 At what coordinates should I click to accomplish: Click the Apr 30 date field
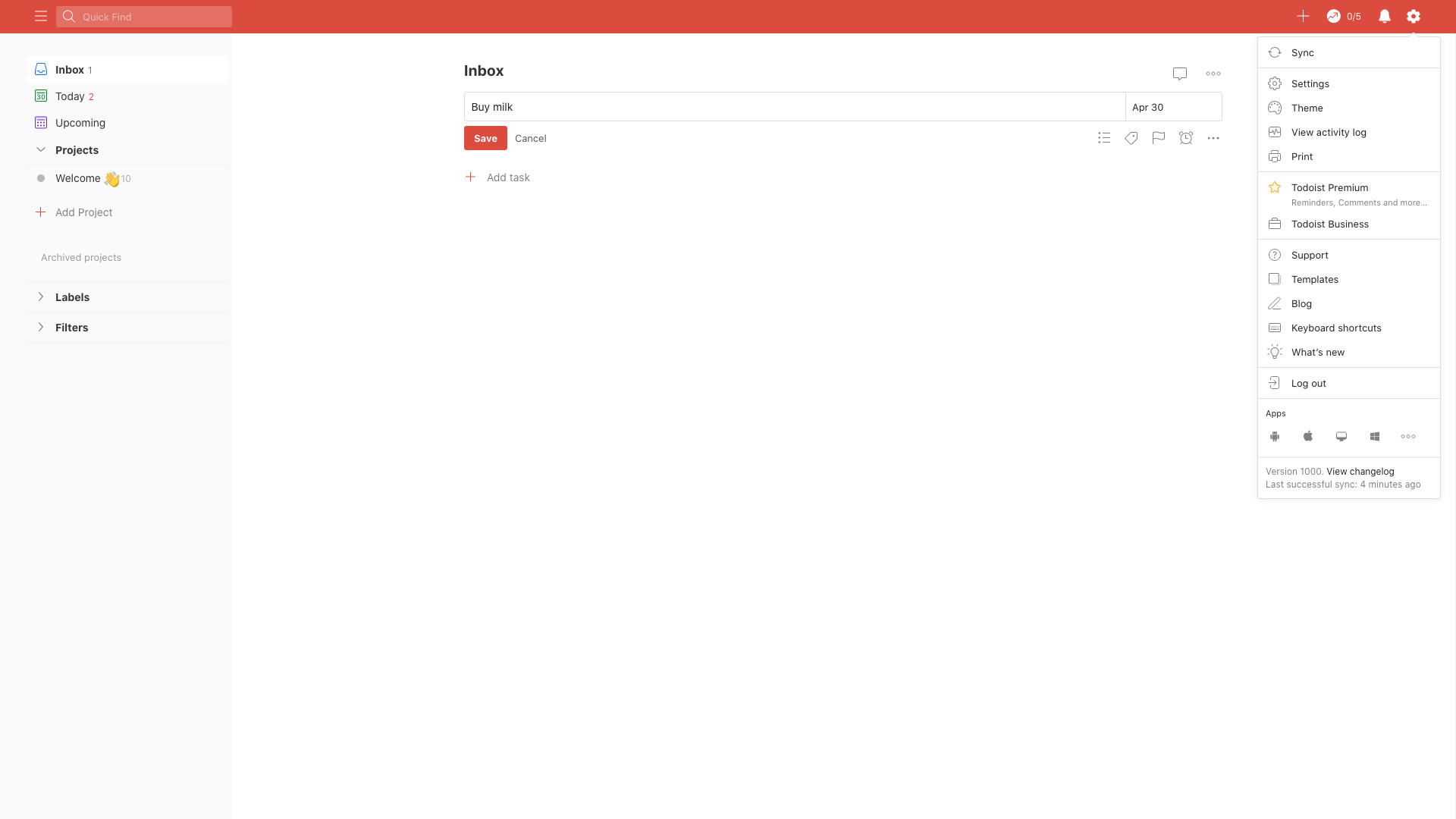1172,107
